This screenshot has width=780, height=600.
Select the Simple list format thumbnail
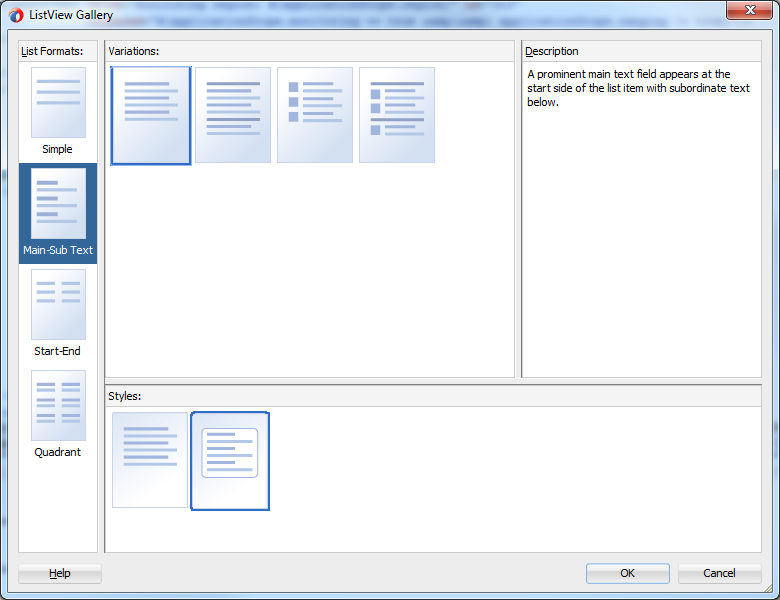pyautogui.click(x=58, y=102)
